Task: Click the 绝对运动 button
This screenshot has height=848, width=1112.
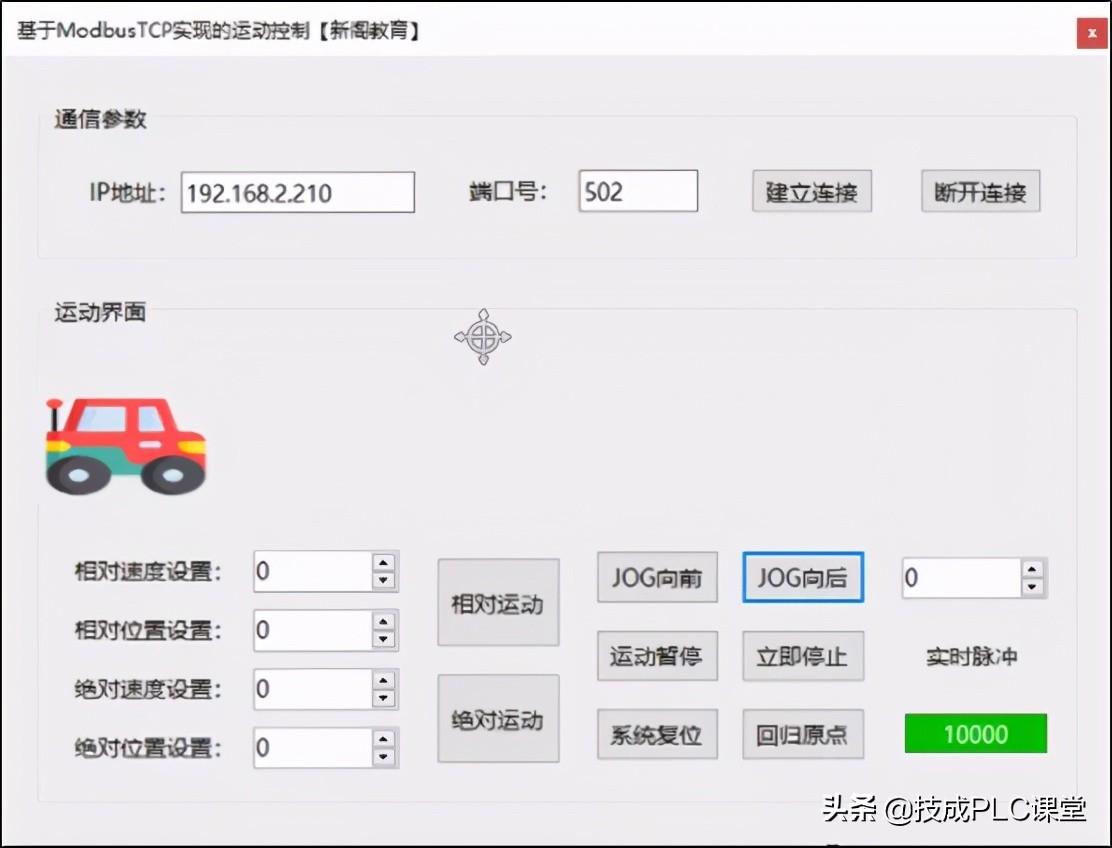Action: 498,718
